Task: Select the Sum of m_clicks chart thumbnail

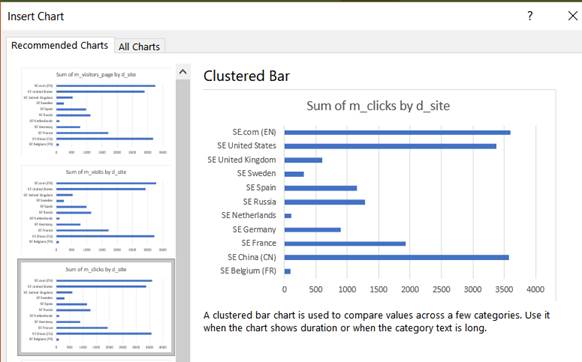Action: [96, 307]
